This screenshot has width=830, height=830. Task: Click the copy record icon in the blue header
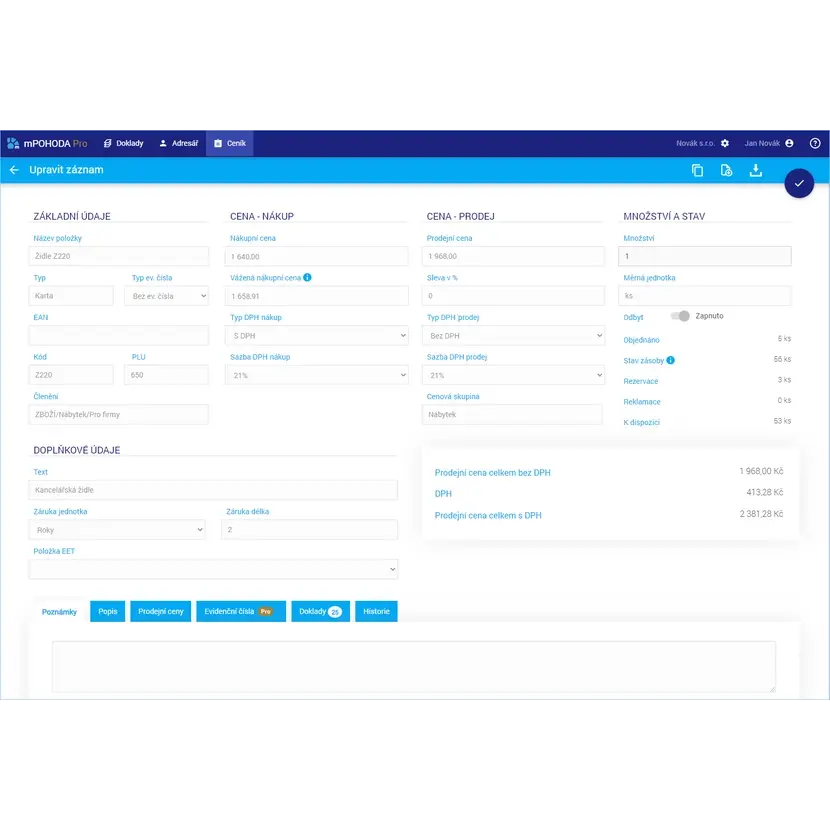(x=697, y=170)
